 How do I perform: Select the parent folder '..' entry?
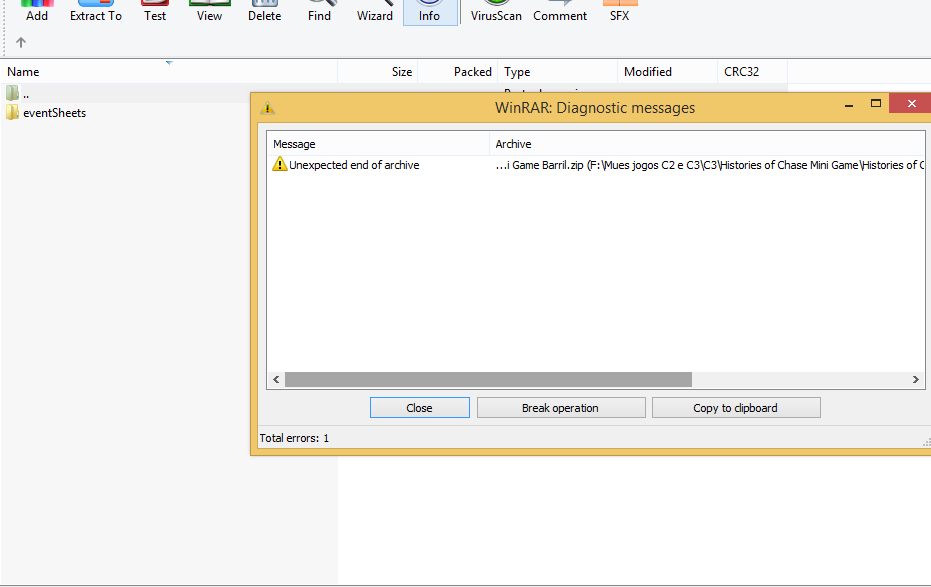click(x=18, y=93)
